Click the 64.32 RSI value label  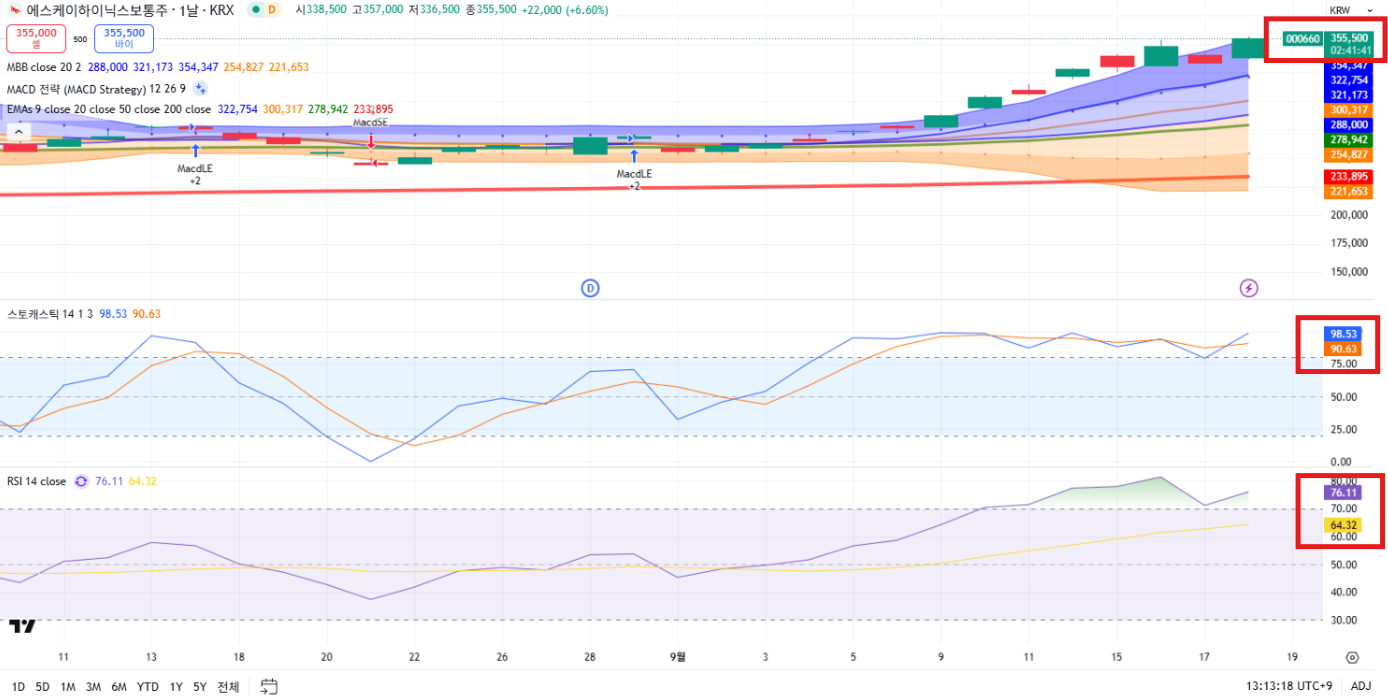point(1343,525)
